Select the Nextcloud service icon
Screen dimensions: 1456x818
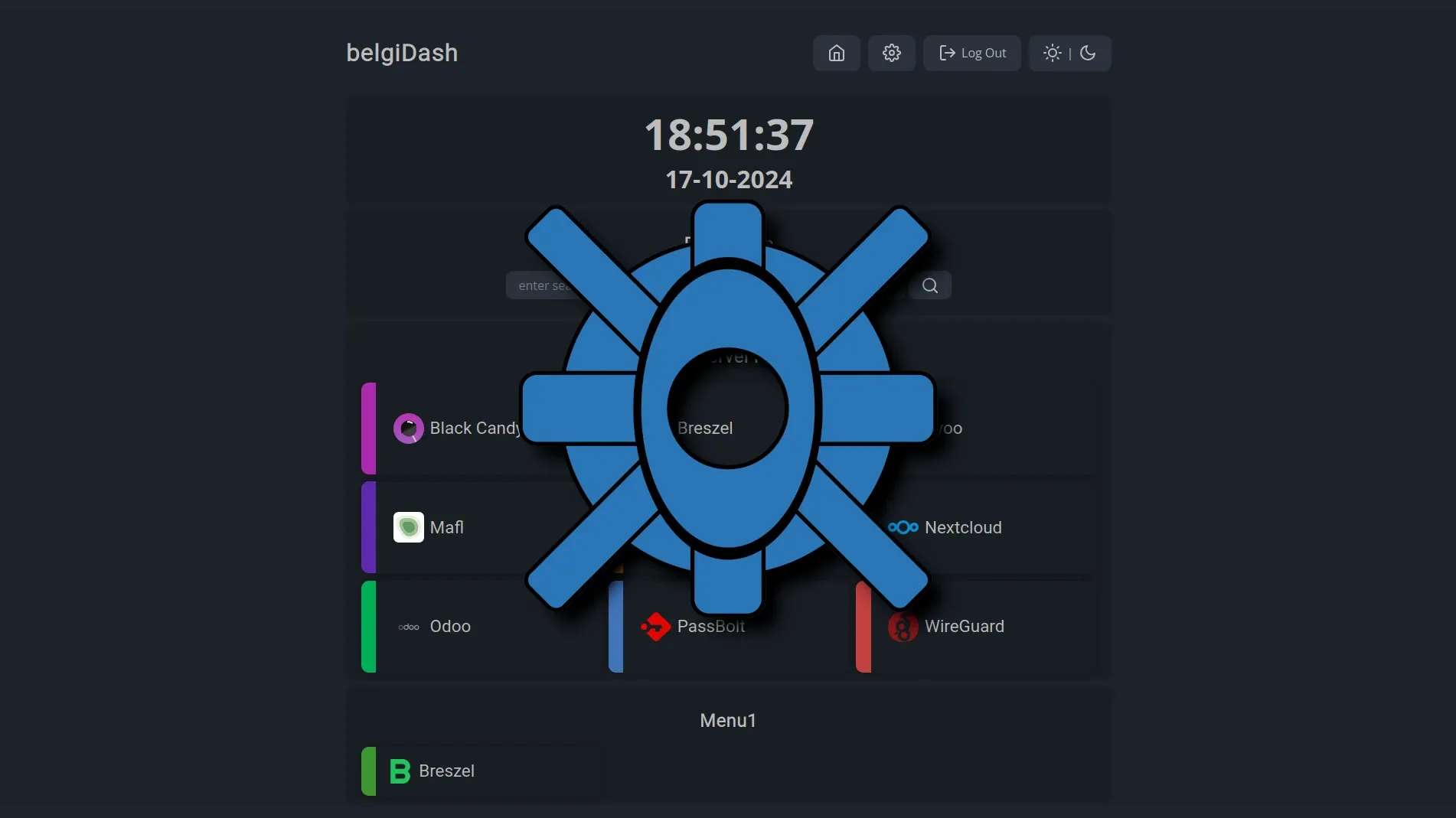(x=904, y=526)
